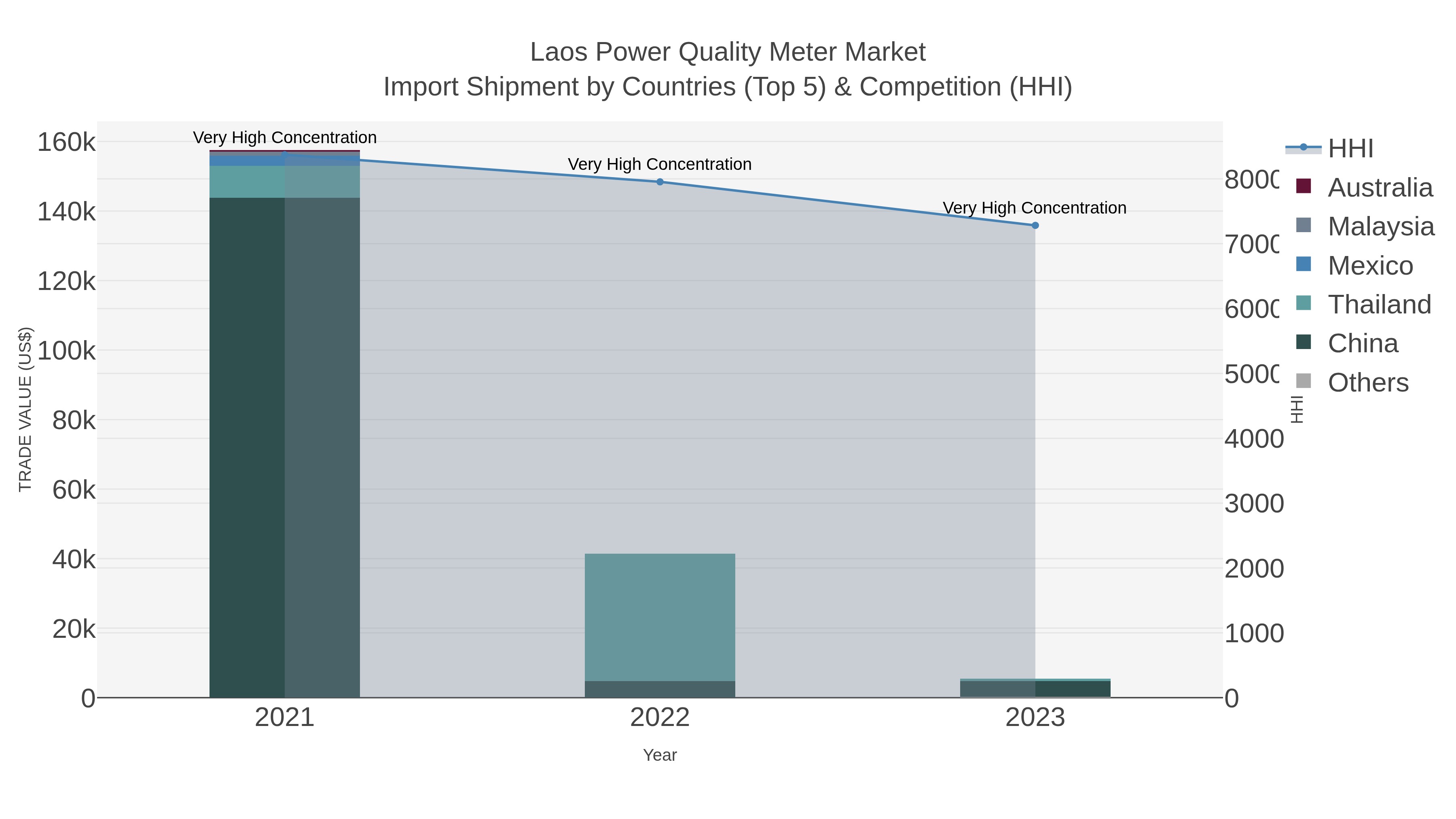Click the China bar segment for 2023

1035,689
